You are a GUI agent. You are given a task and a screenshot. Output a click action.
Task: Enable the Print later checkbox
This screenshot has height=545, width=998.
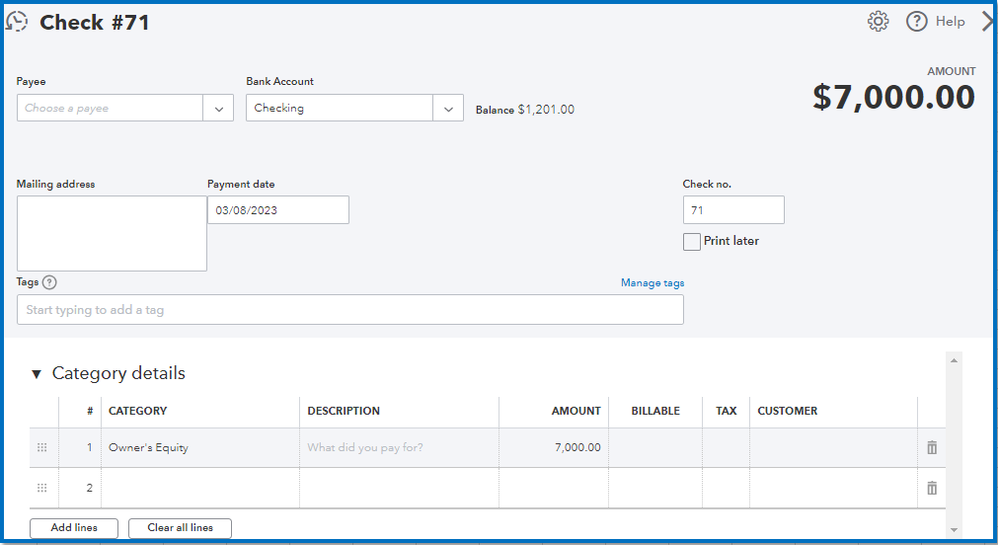692,242
